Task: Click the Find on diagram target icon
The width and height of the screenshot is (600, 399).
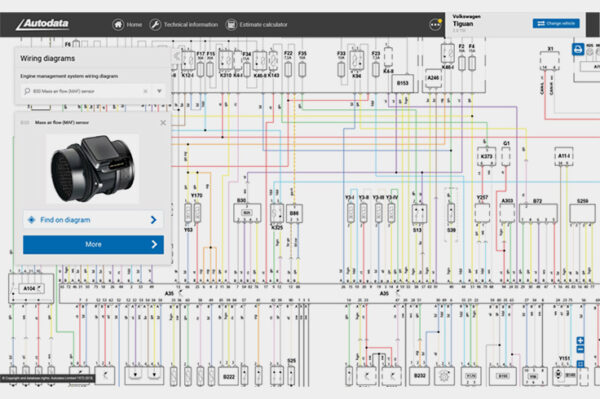Action: point(32,220)
